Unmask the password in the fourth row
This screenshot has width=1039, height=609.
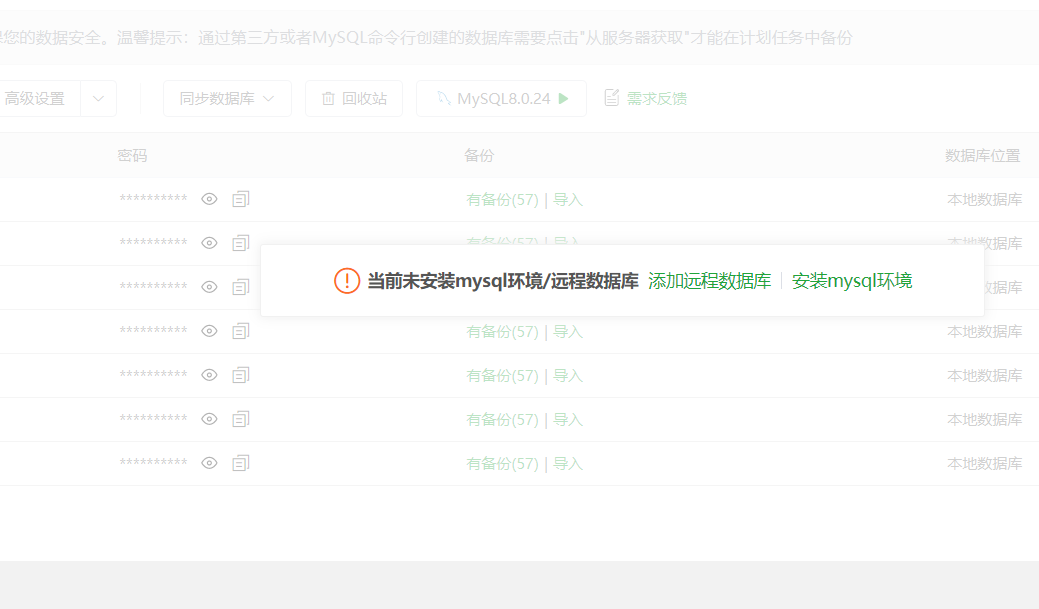(x=209, y=331)
